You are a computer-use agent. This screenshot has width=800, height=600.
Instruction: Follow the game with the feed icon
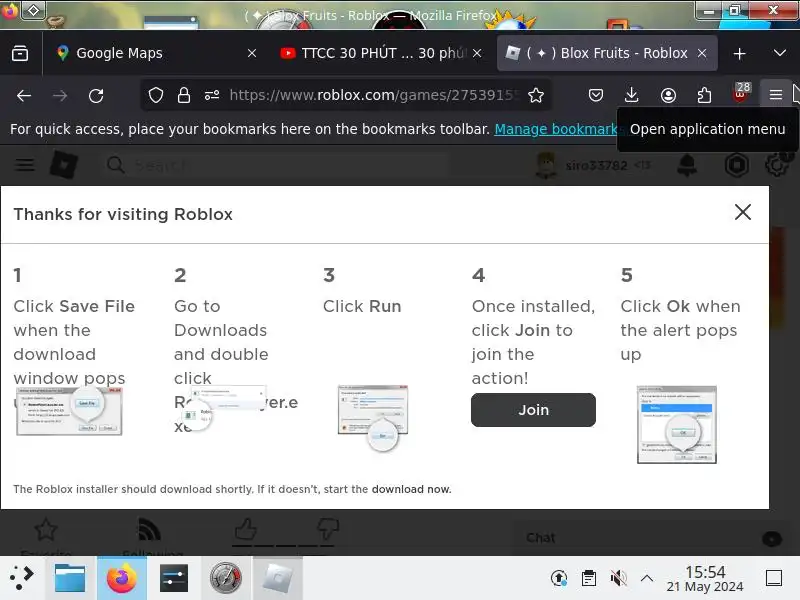coord(149,530)
